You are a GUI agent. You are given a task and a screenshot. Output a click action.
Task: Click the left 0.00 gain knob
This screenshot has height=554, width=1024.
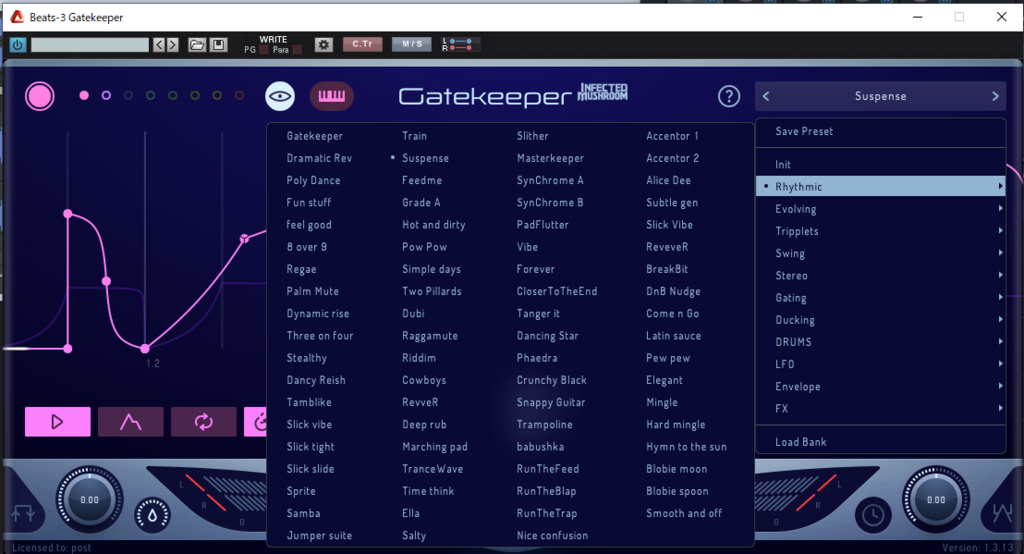[x=89, y=500]
